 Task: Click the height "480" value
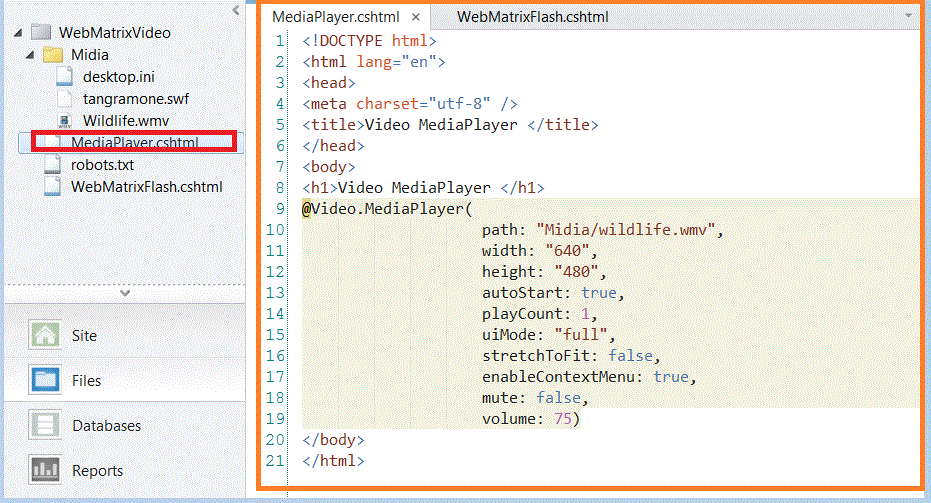[576, 272]
